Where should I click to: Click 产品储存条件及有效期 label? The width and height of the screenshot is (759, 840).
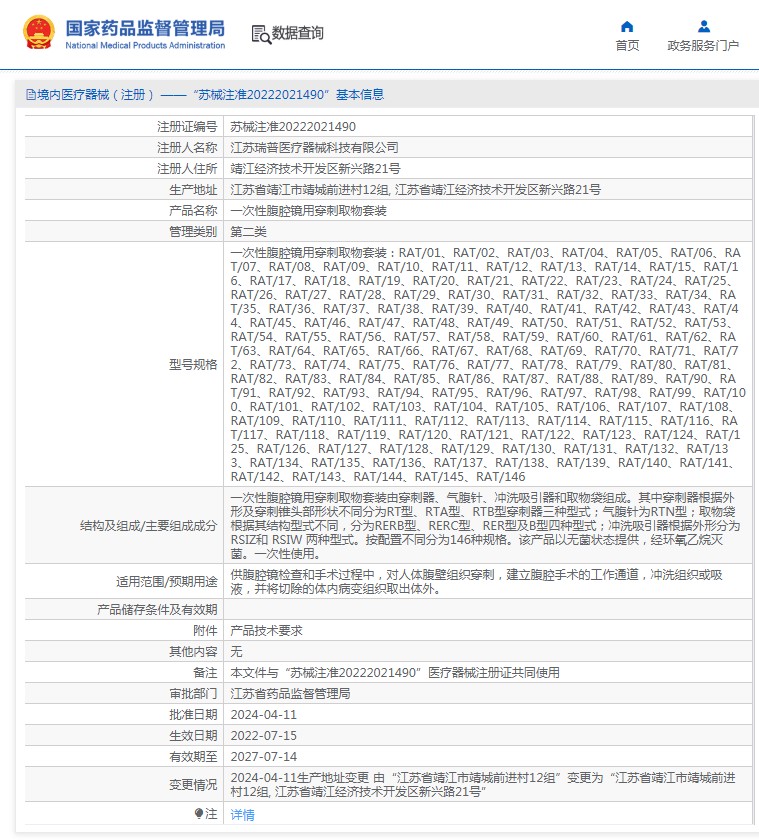click(x=157, y=610)
